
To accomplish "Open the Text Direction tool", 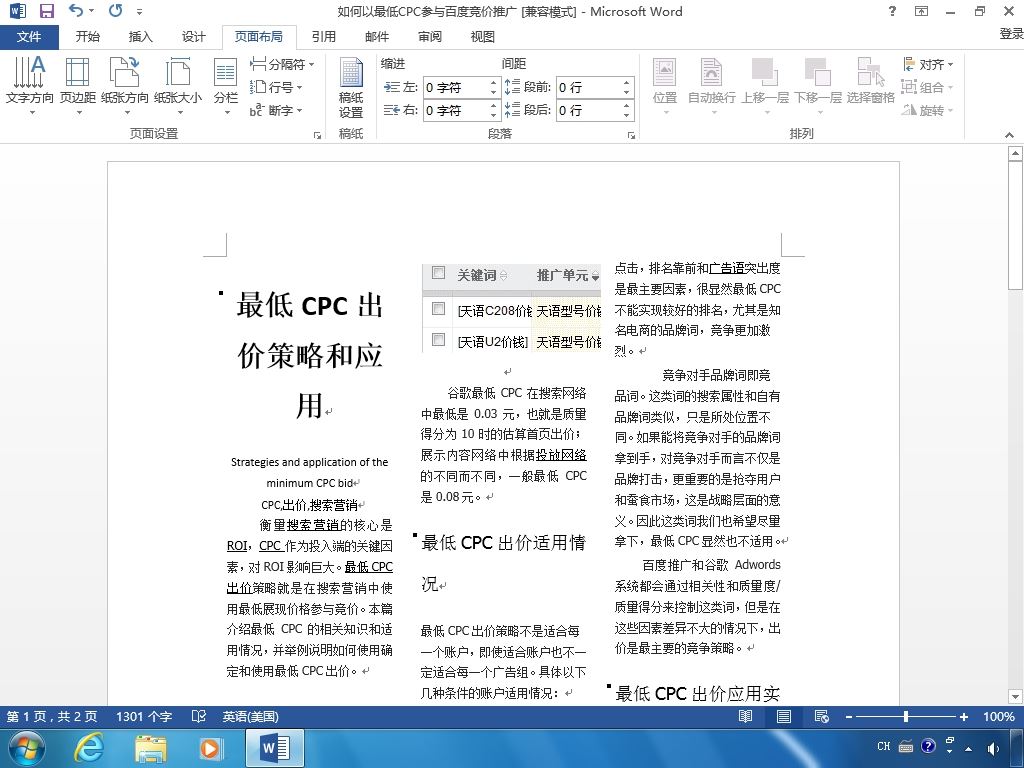I will coord(29,86).
